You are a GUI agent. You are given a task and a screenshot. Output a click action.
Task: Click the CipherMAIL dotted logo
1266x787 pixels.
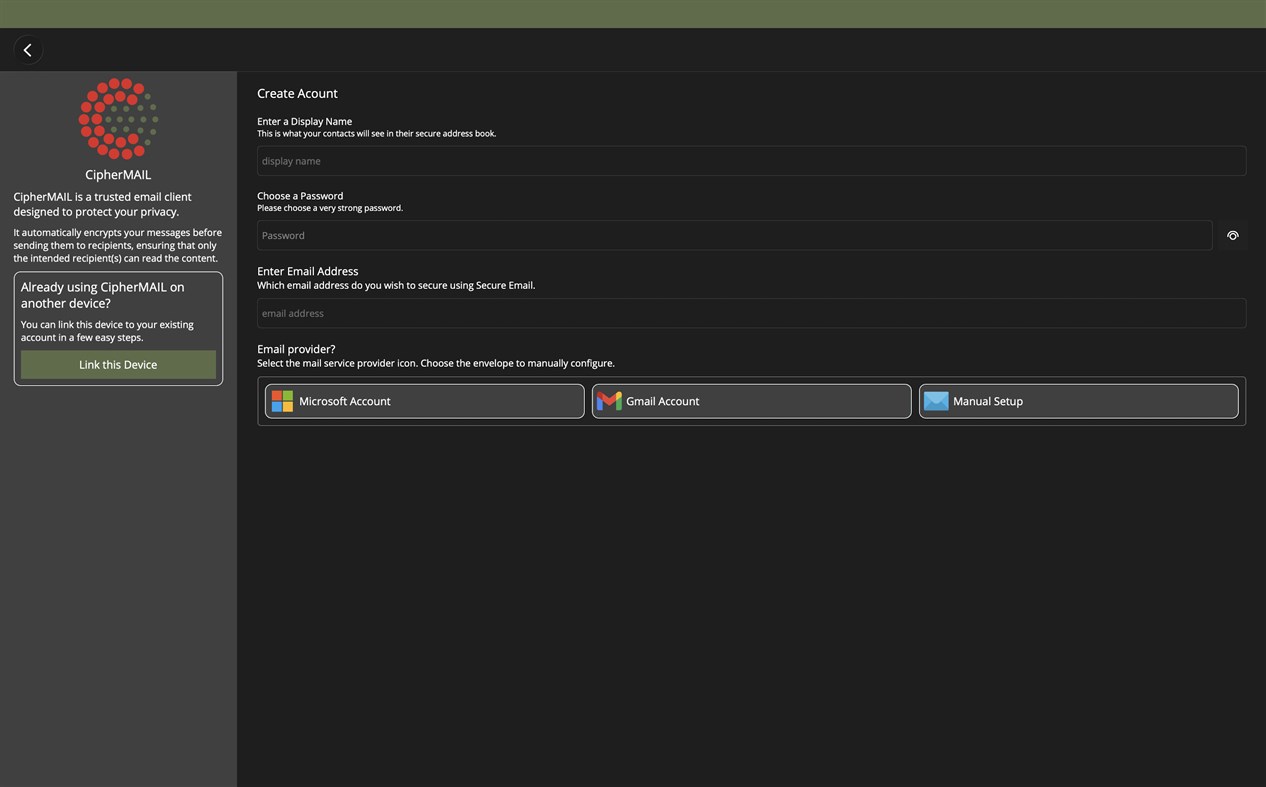(118, 118)
